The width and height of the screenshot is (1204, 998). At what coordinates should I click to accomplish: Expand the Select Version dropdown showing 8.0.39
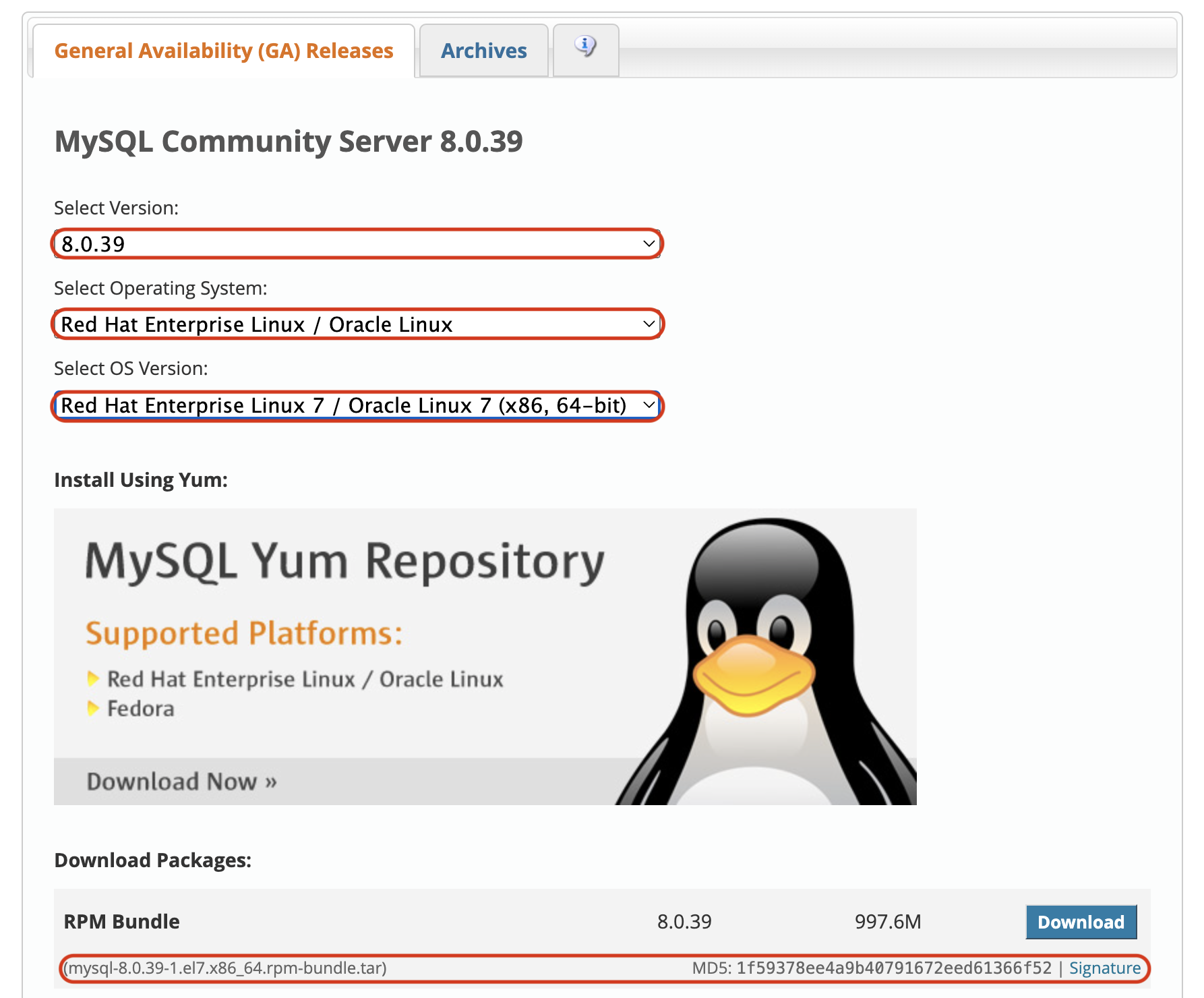pos(351,244)
